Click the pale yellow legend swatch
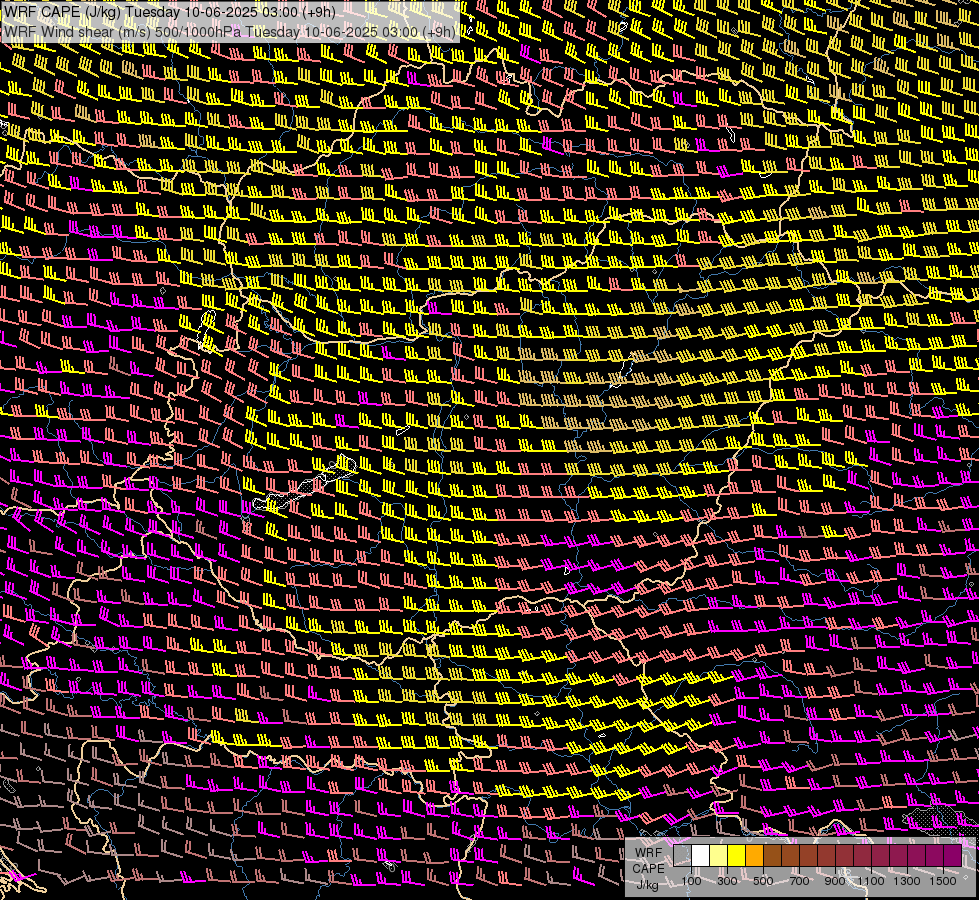The image size is (979, 900). coord(719,856)
